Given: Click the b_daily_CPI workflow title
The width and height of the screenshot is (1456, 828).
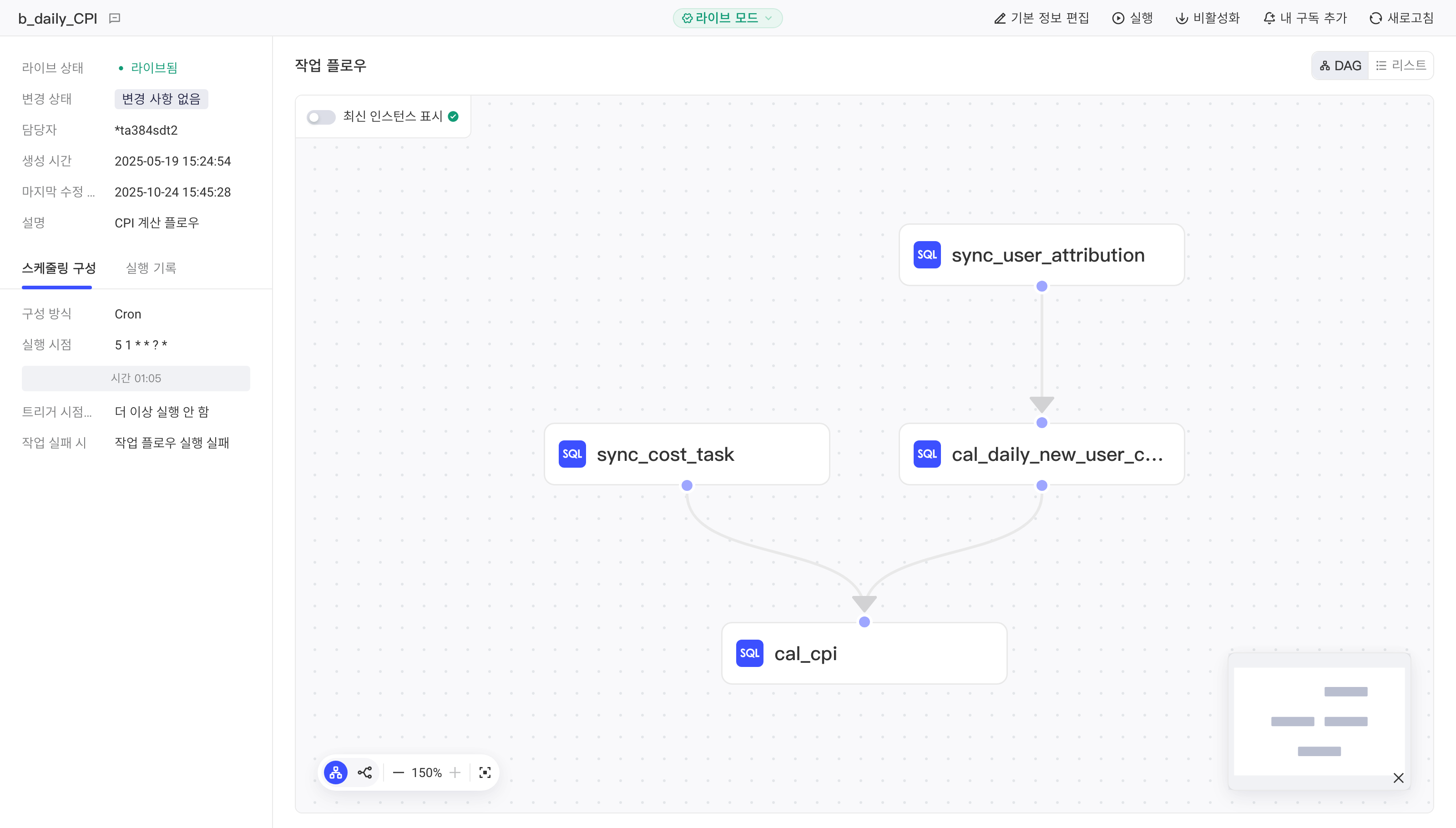Looking at the screenshot, I should 57,18.
